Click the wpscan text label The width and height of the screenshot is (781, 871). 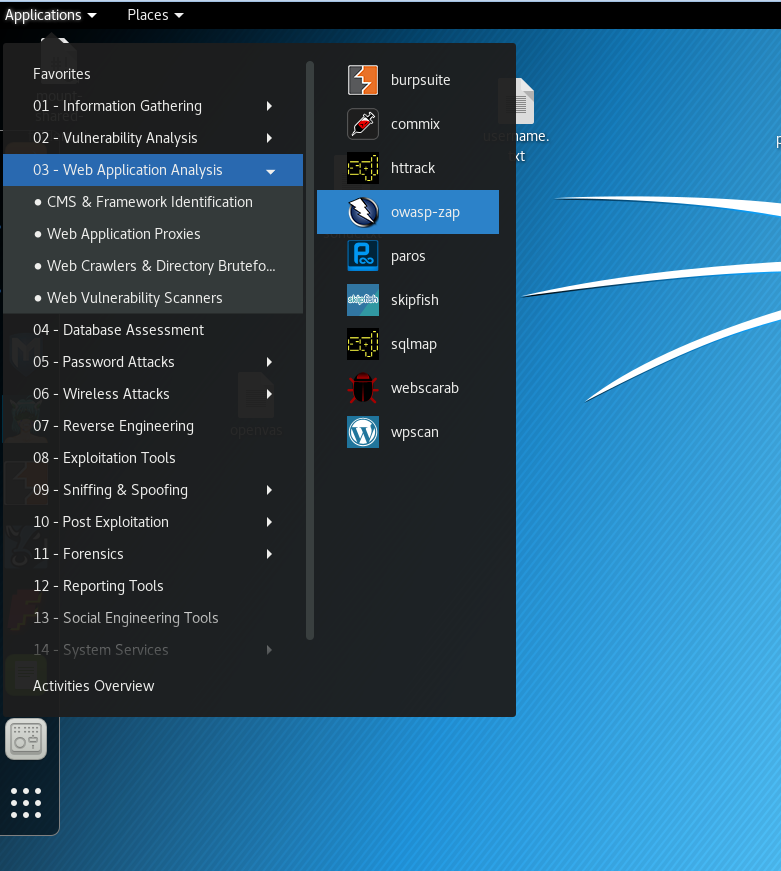pyautogui.click(x=414, y=432)
